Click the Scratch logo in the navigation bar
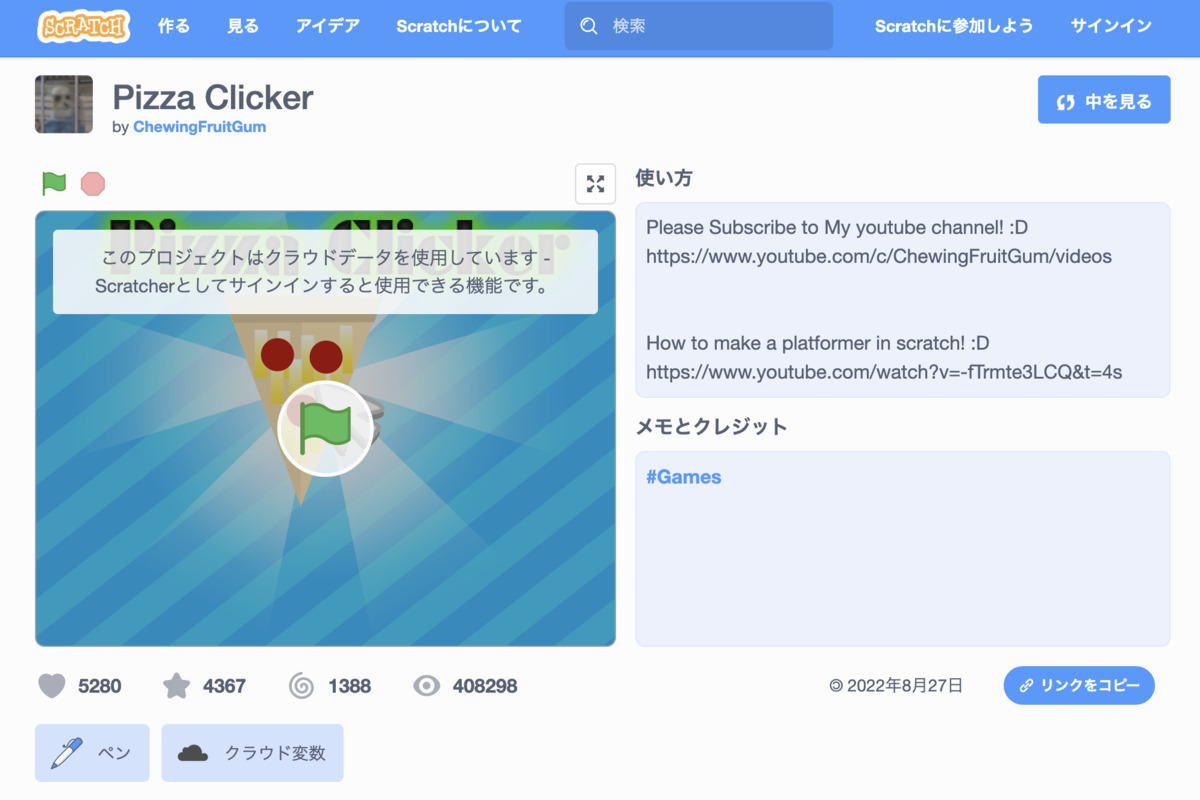The width and height of the screenshot is (1200, 800). coord(84,26)
